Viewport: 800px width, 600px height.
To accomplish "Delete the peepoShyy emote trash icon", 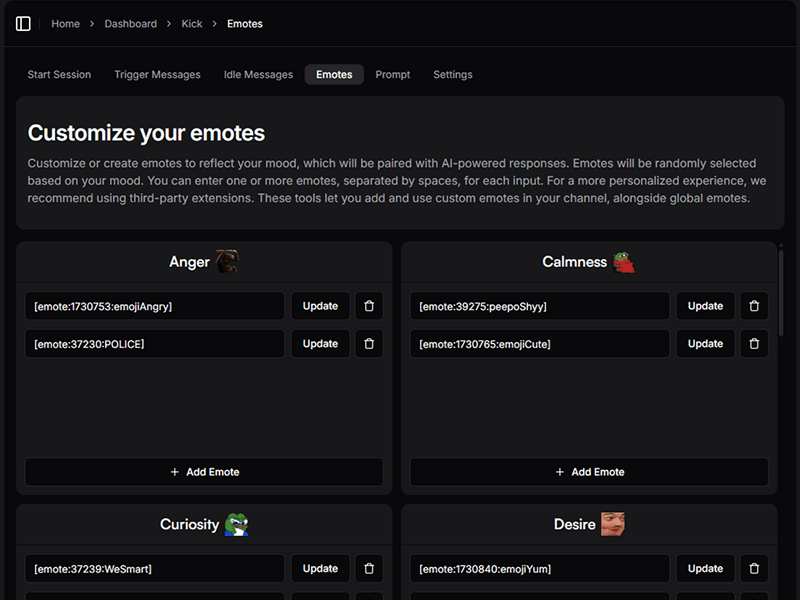I will pyautogui.click(x=754, y=306).
